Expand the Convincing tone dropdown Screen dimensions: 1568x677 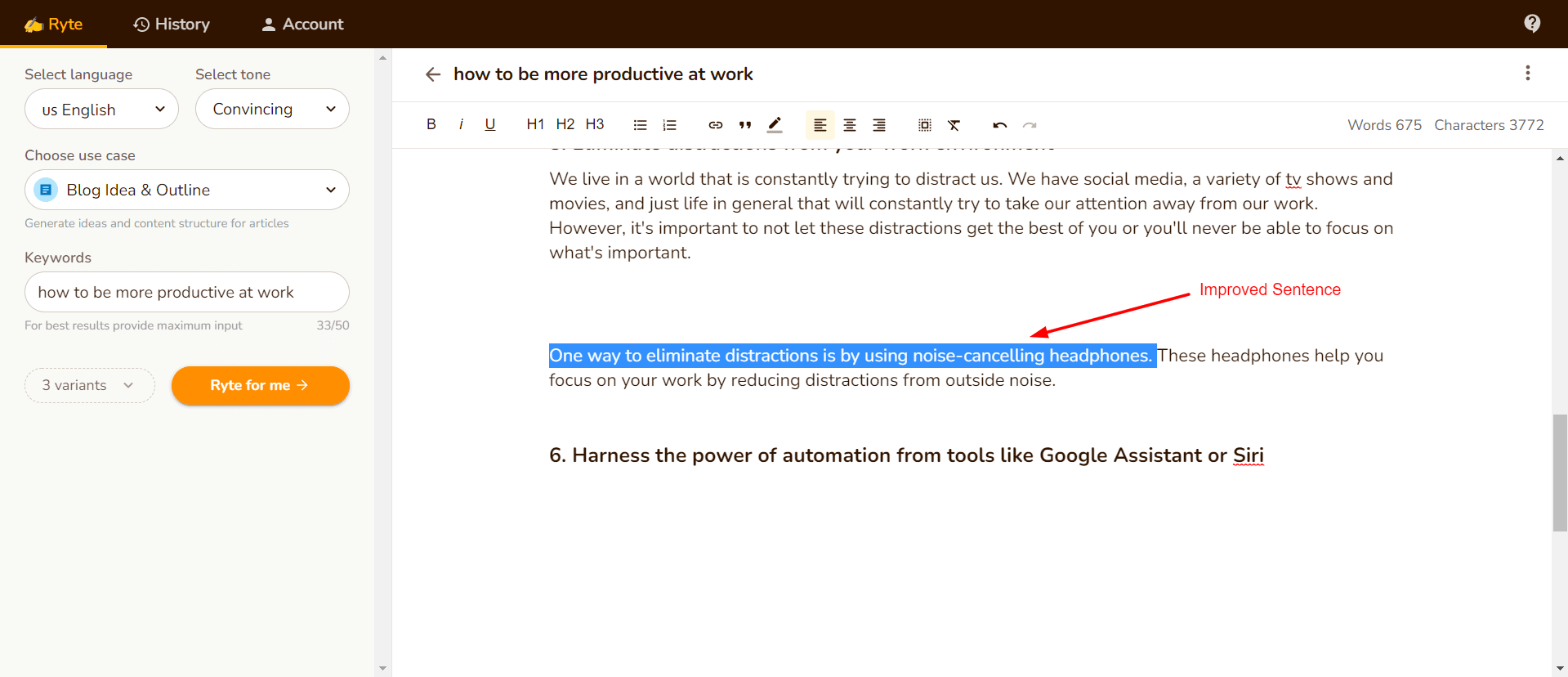click(x=272, y=109)
